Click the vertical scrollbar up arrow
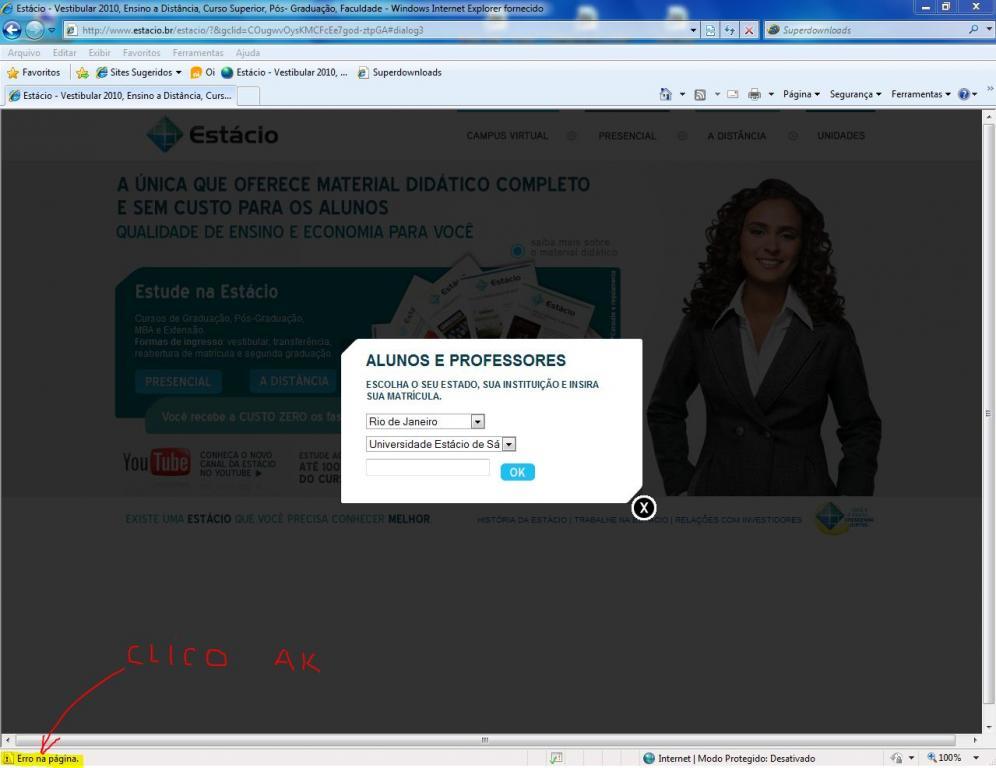This screenshot has height=768, width=996. point(989,116)
